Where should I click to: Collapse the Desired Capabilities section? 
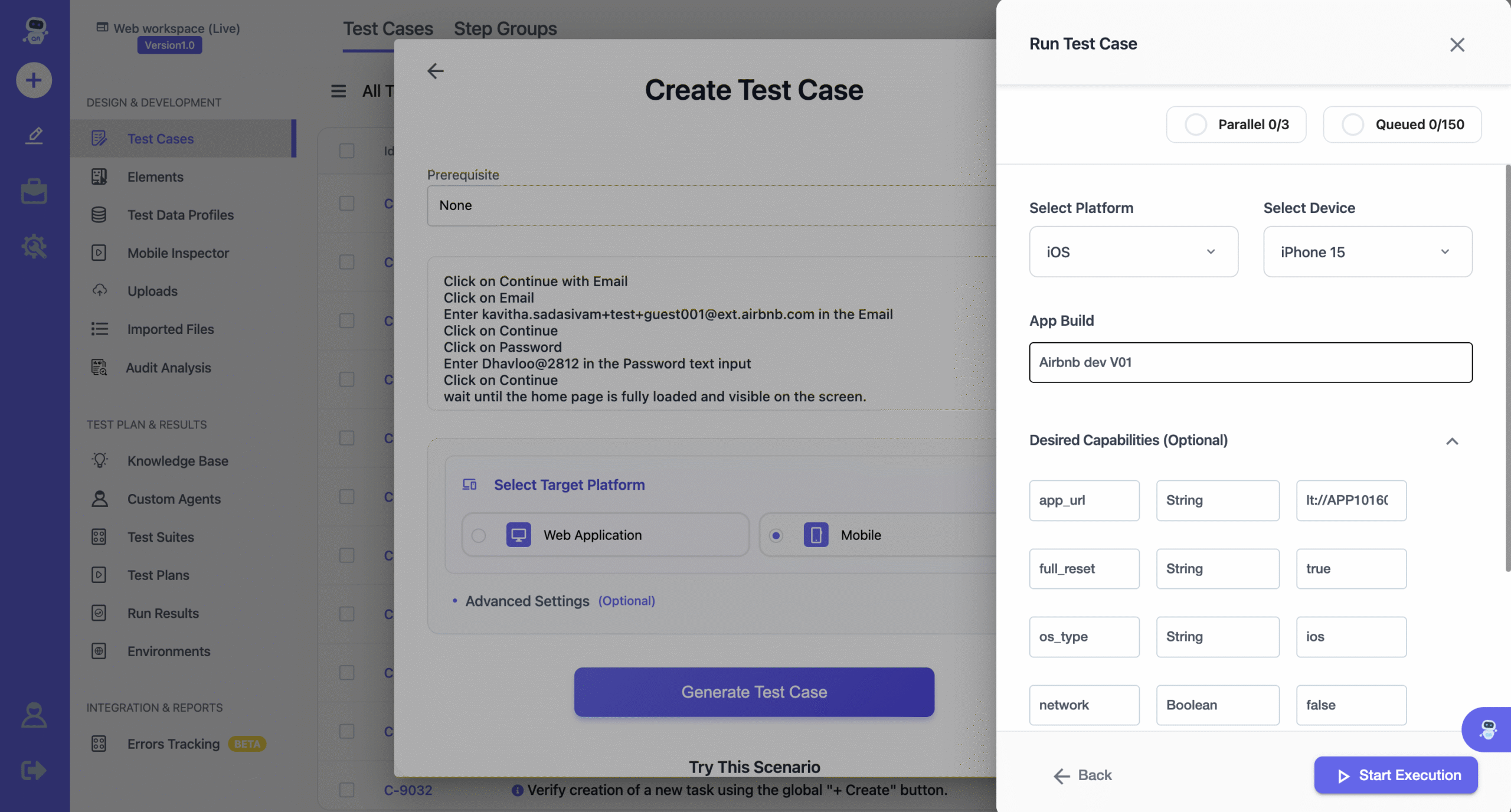1452,441
